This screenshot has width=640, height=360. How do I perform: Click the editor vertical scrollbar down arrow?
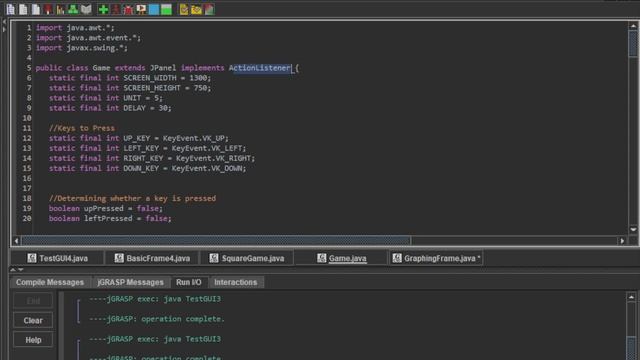[x=633, y=230]
